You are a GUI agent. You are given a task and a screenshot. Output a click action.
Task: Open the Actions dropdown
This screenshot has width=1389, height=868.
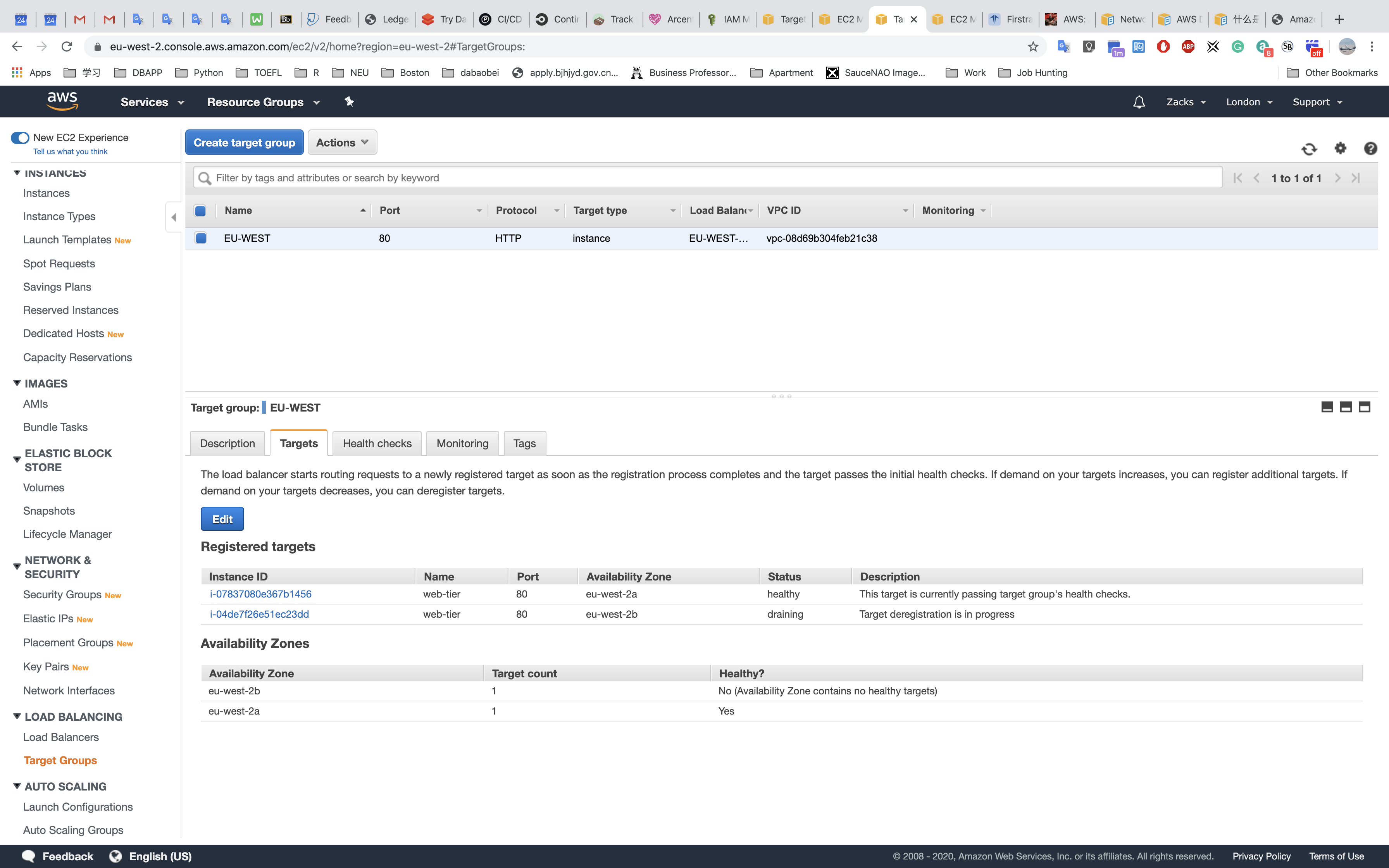pos(342,142)
